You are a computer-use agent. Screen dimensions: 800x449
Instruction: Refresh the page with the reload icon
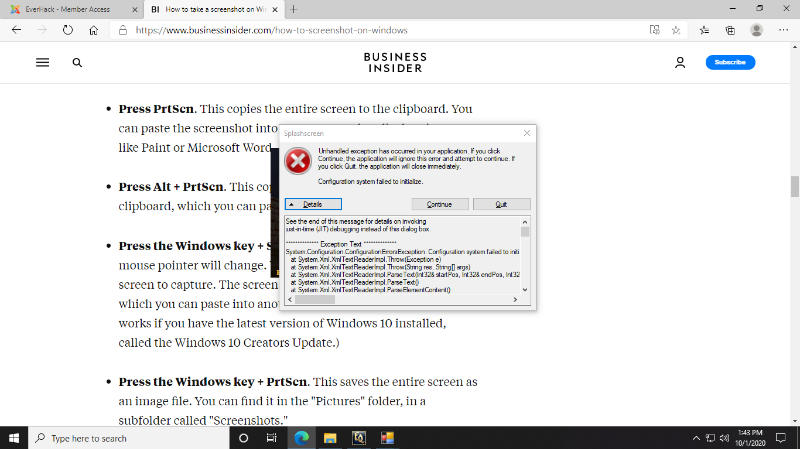point(67,30)
